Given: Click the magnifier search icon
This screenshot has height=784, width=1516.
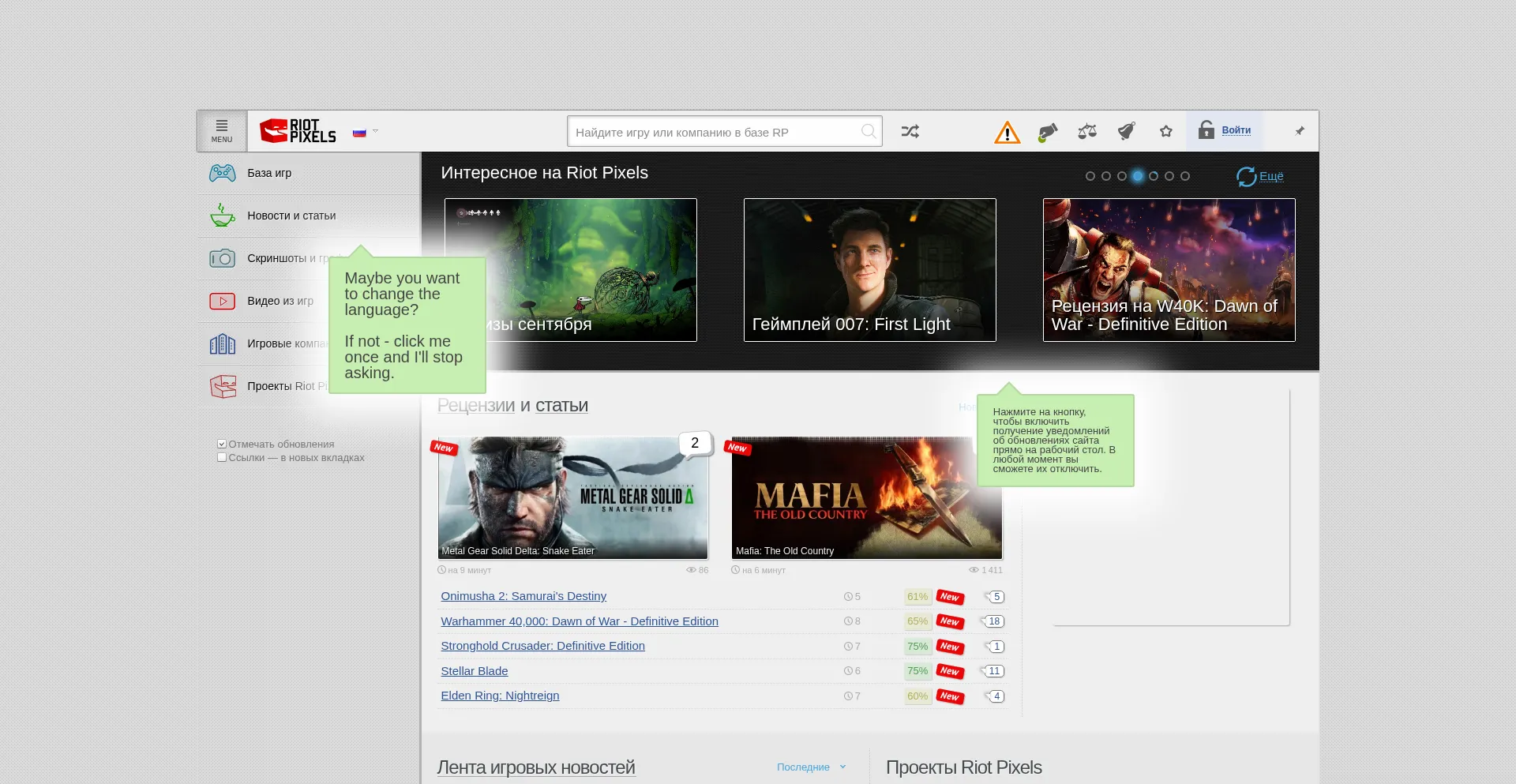Looking at the screenshot, I should pos(868,132).
